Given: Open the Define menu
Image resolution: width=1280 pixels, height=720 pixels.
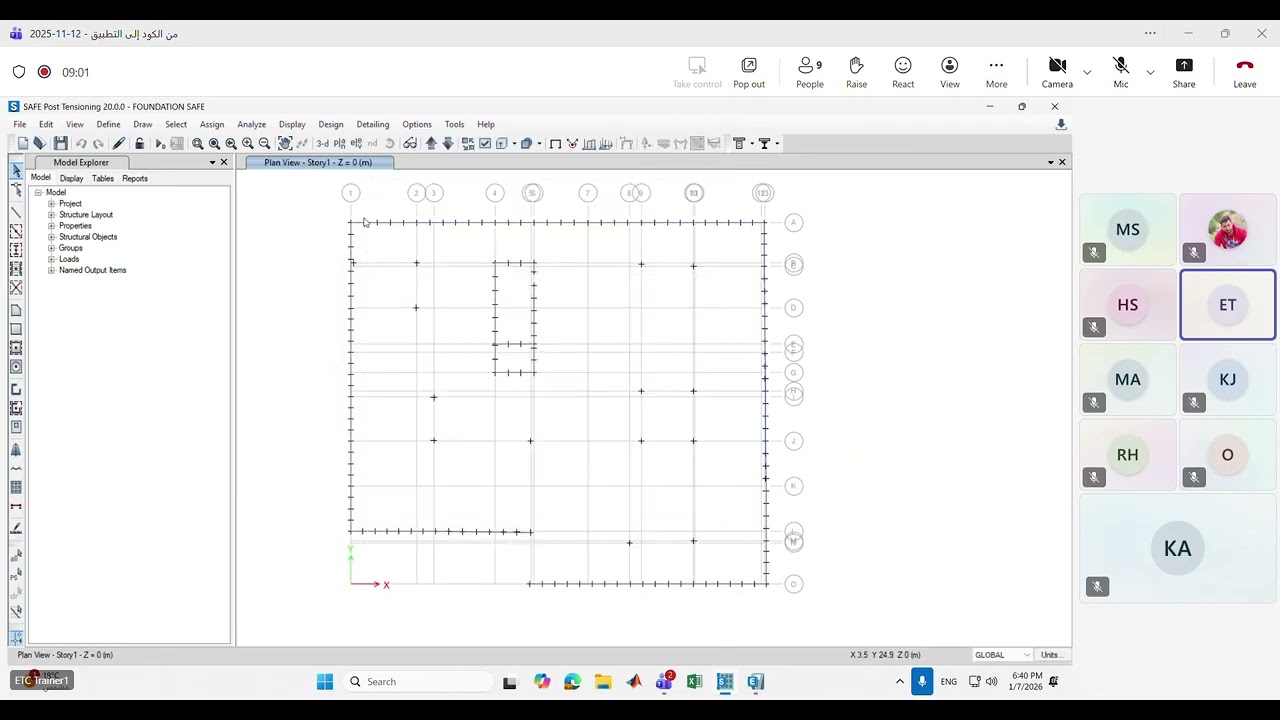Looking at the screenshot, I should (x=108, y=125).
